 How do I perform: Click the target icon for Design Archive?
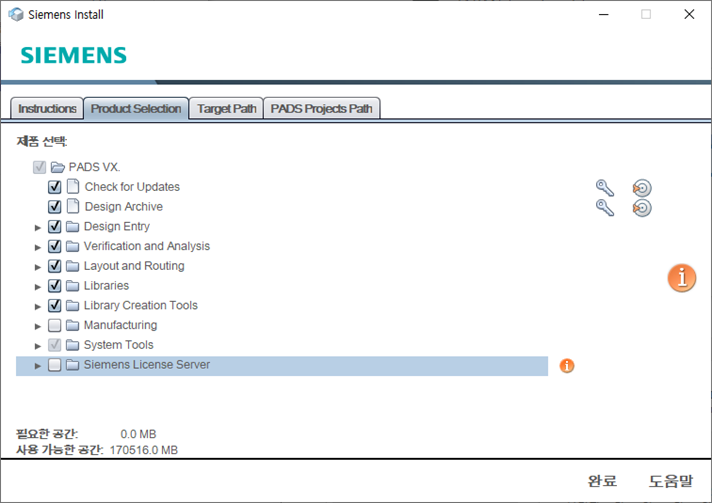(x=642, y=207)
